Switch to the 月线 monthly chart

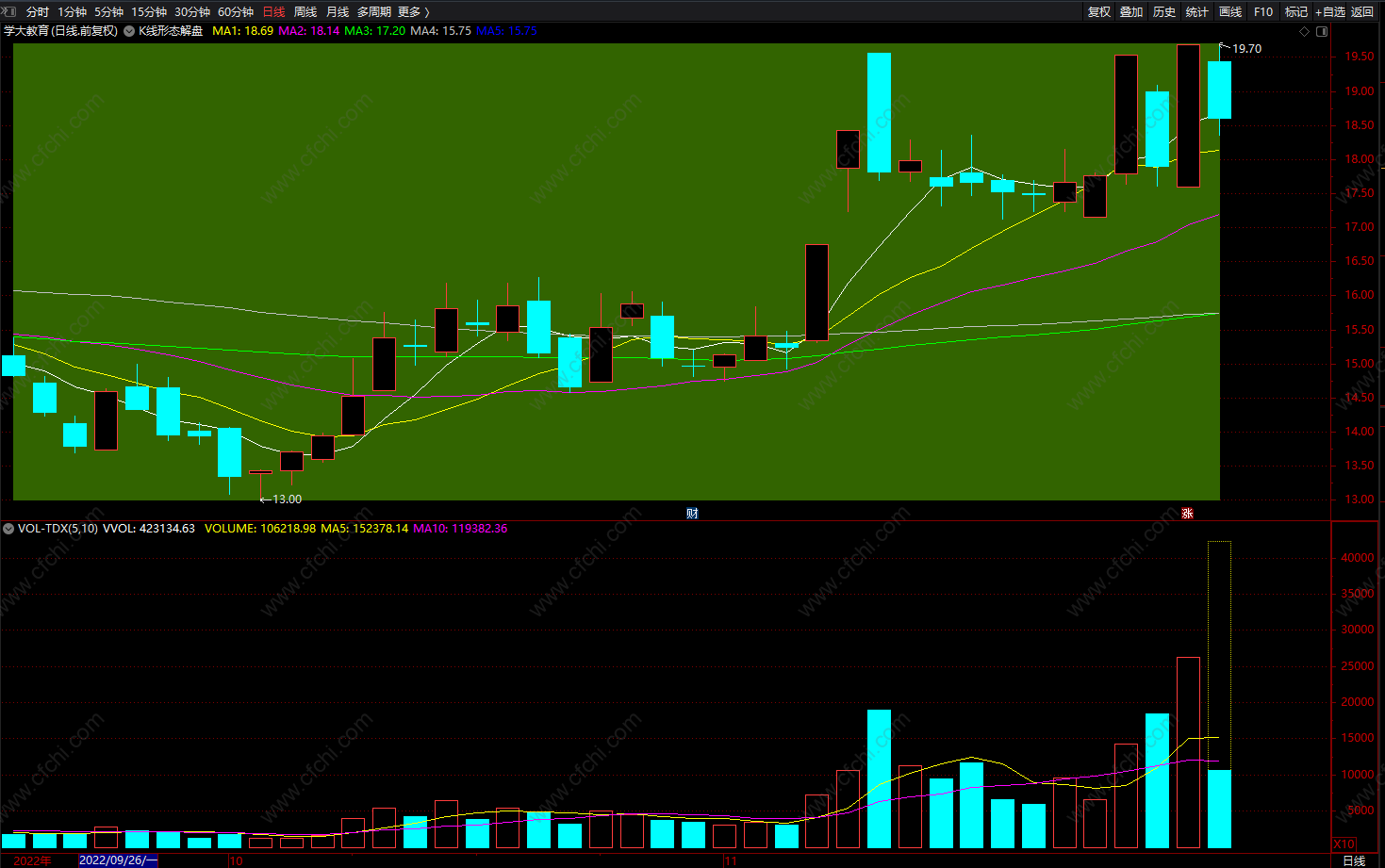tap(338, 12)
